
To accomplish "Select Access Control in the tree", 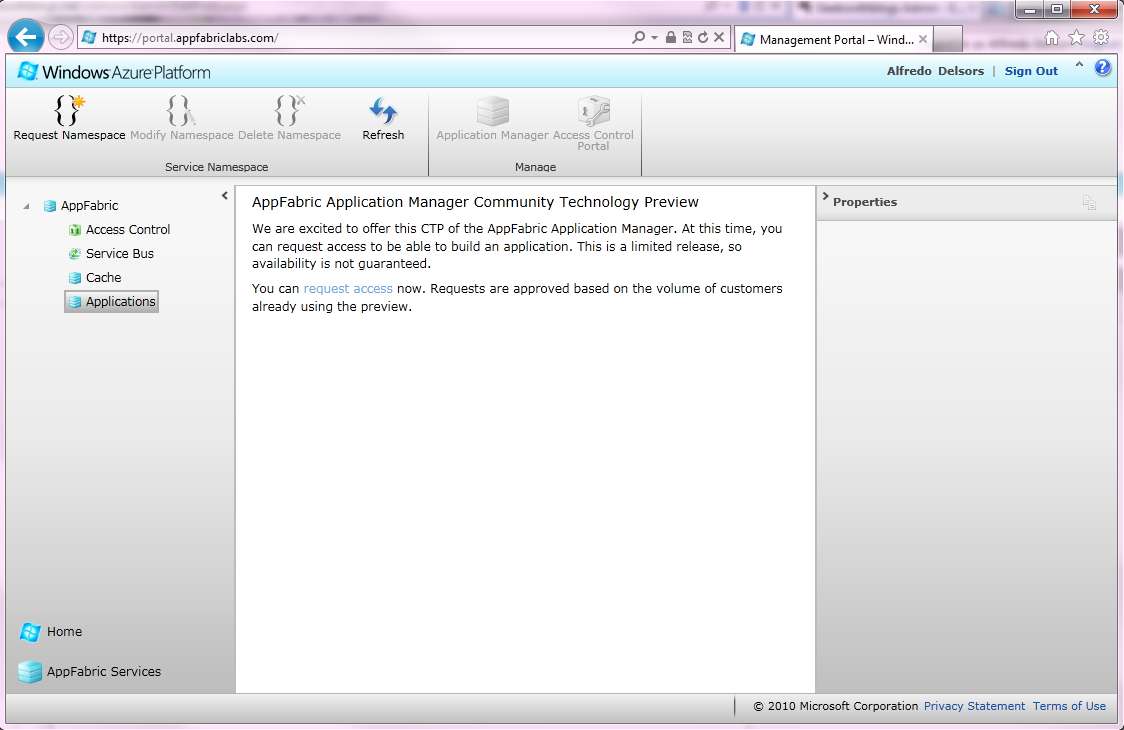I will 120,229.
